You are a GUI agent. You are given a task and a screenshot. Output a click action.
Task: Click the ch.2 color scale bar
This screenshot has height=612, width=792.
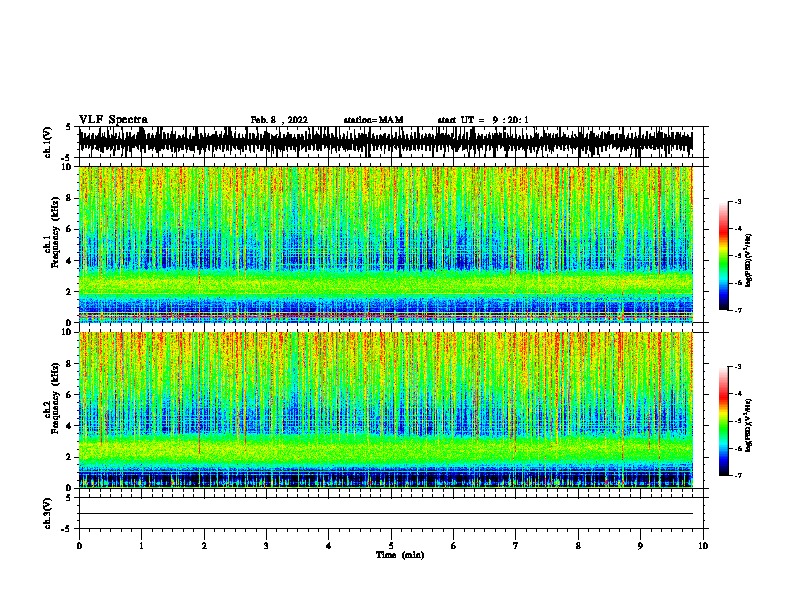724,421
